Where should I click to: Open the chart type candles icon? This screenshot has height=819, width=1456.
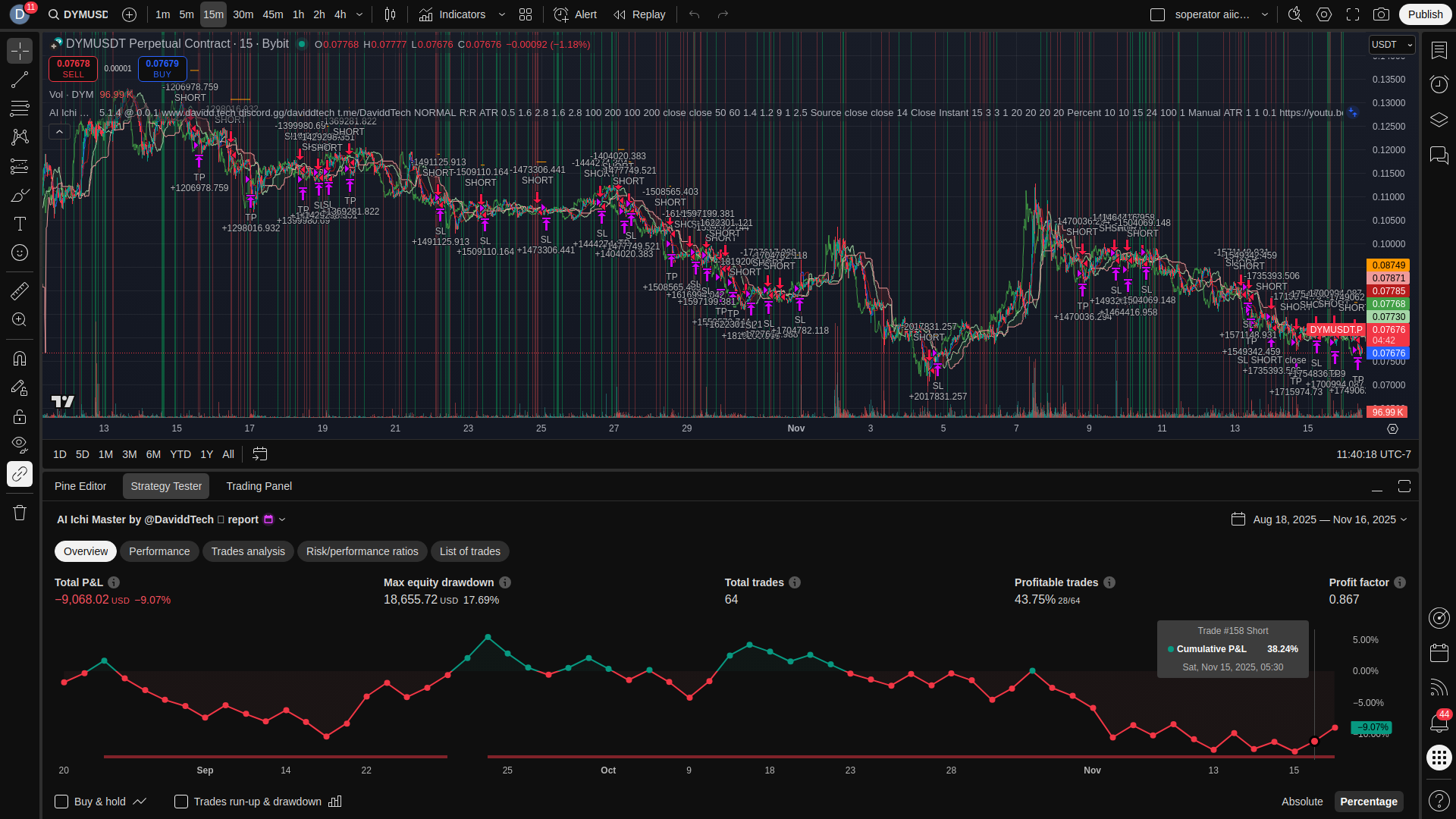coord(390,14)
